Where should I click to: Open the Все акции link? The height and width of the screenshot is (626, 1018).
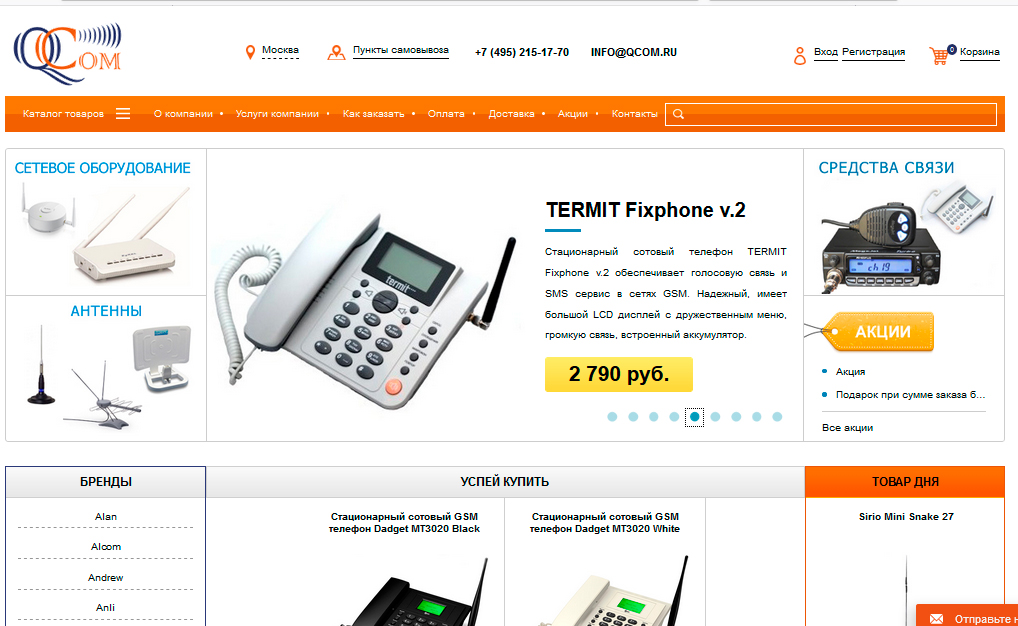(x=847, y=427)
